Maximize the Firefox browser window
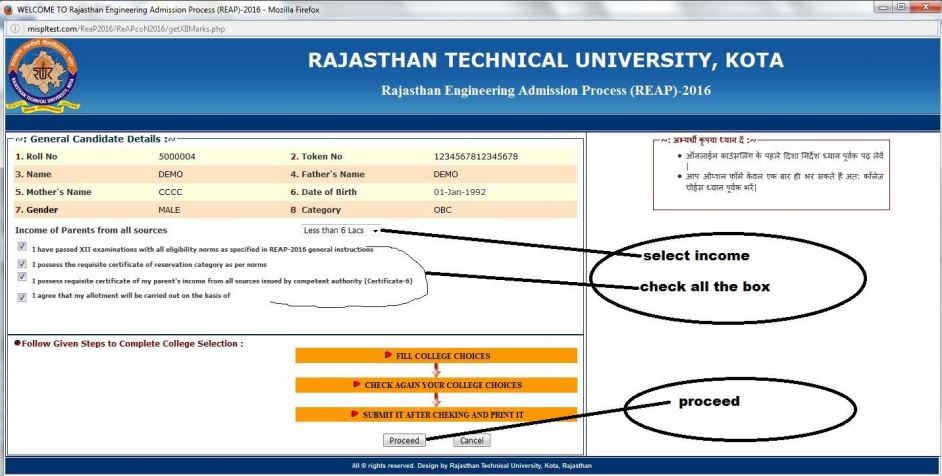Screen dimensions: 942x476 click(903, 8)
